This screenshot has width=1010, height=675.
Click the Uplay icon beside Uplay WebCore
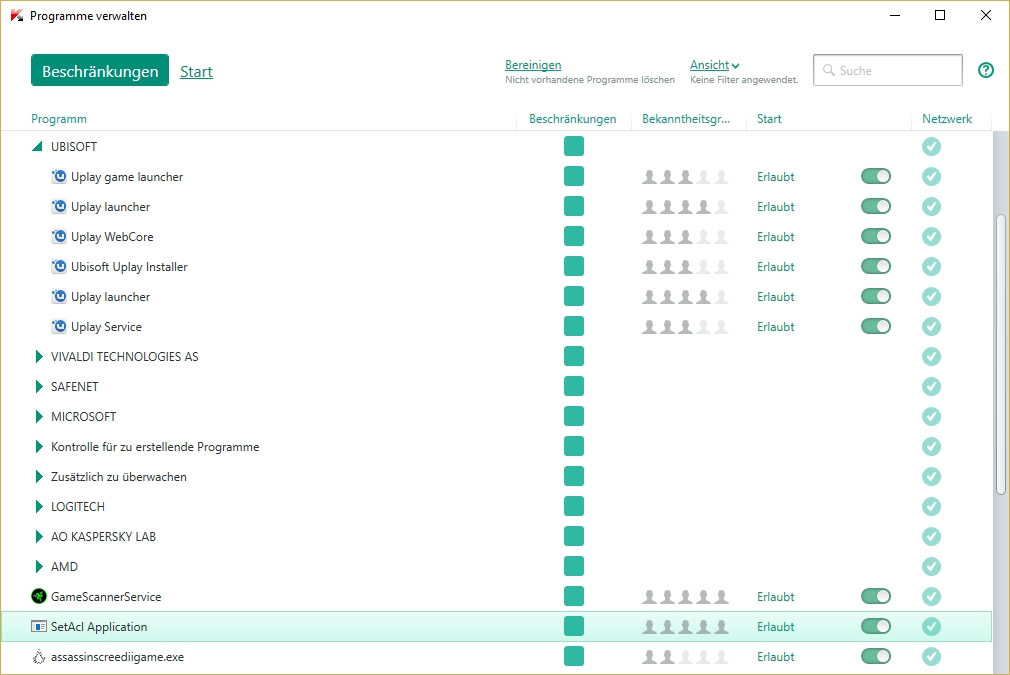(59, 236)
